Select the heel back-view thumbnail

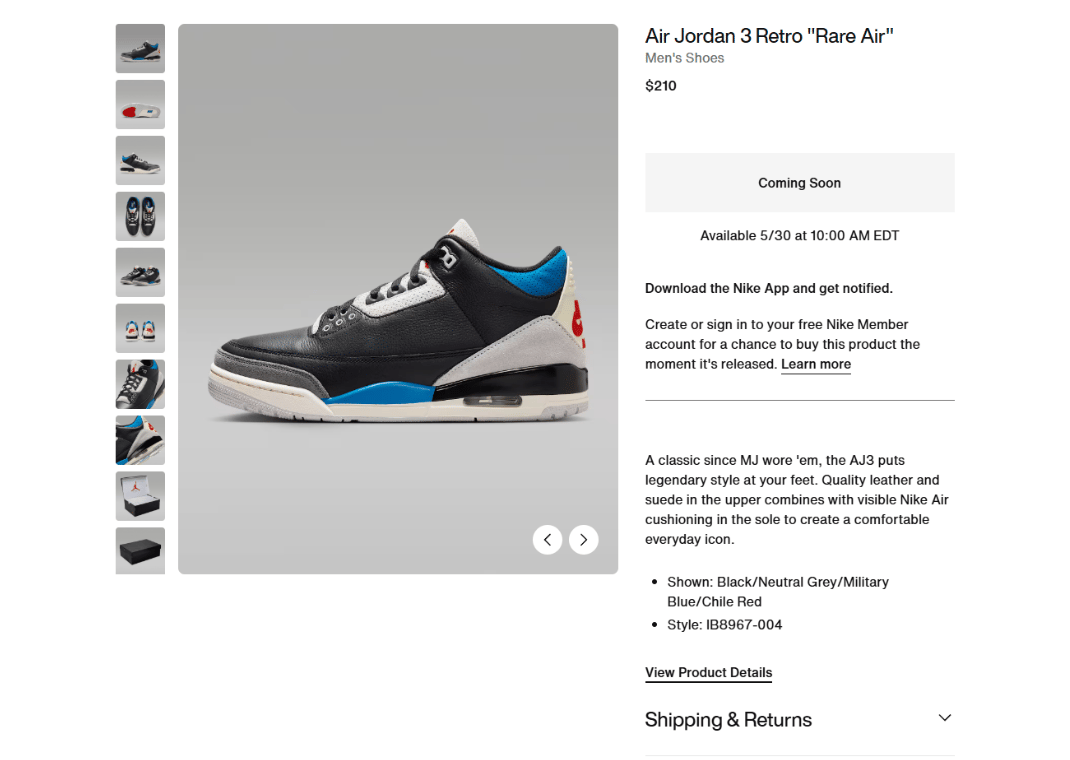pos(140,328)
